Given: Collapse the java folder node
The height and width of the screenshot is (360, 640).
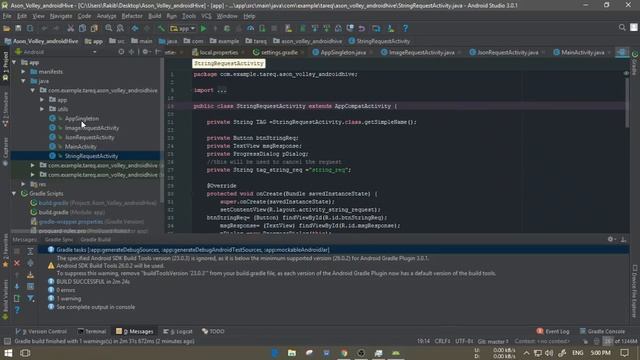Looking at the screenshot, I should (23, 81).
